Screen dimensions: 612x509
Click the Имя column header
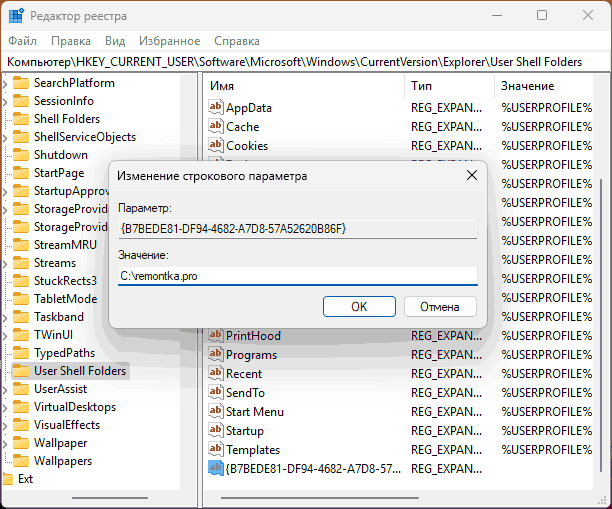(300, 86)
